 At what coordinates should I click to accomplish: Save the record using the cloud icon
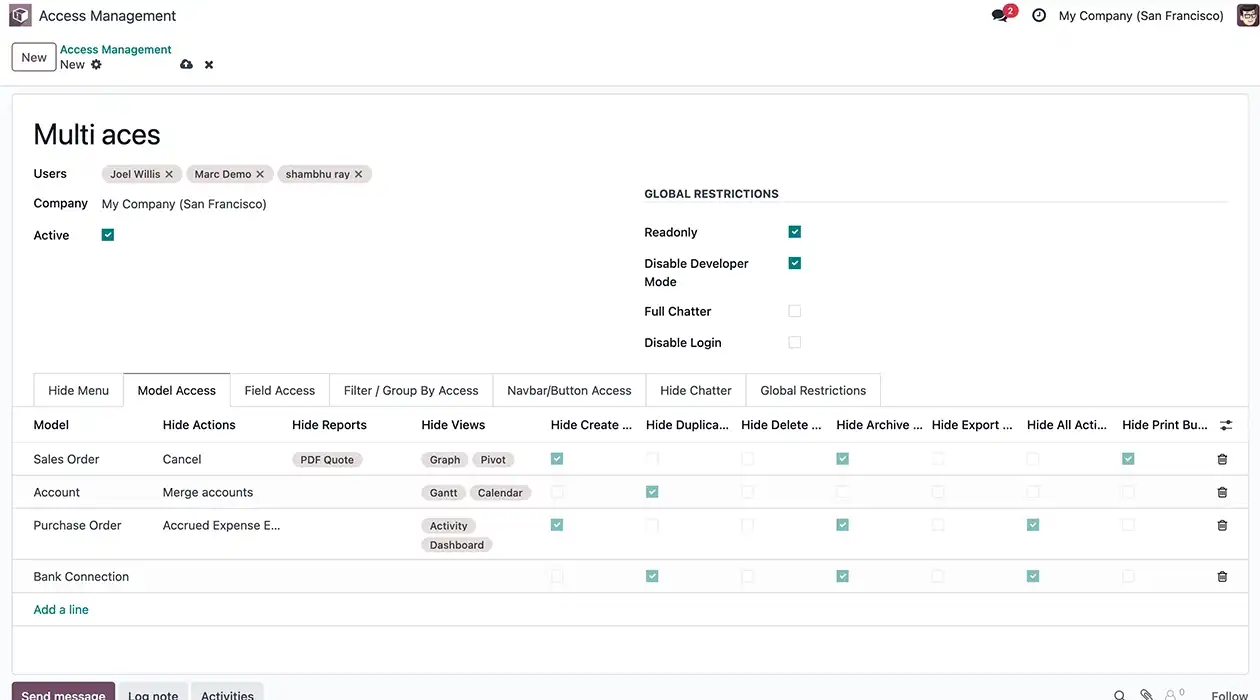186,64
